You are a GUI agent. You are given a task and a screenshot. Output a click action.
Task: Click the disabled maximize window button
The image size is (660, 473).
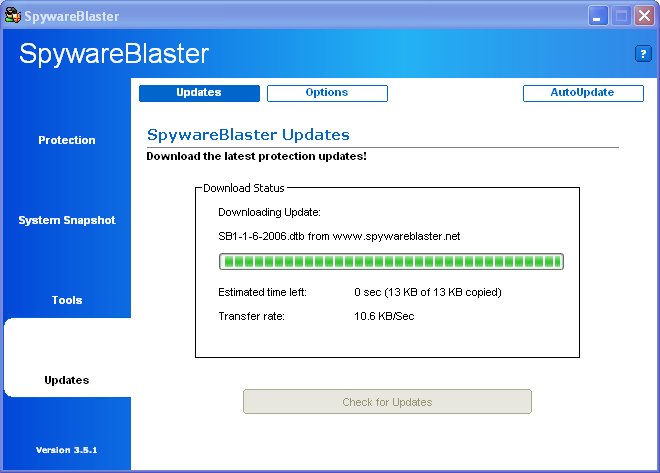pyautogui.click(x=621, y=16)
